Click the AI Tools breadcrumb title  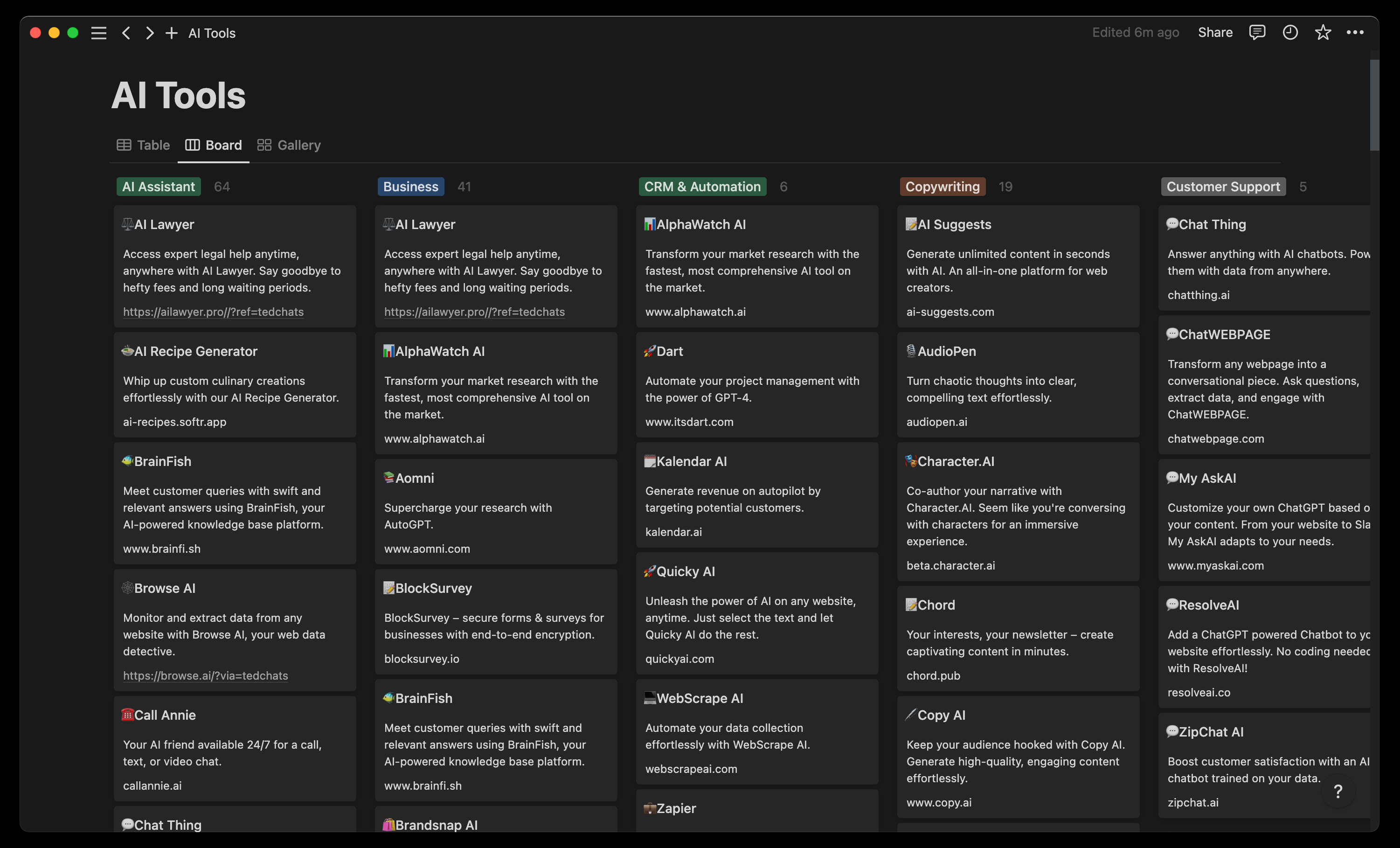click(212, 33)
